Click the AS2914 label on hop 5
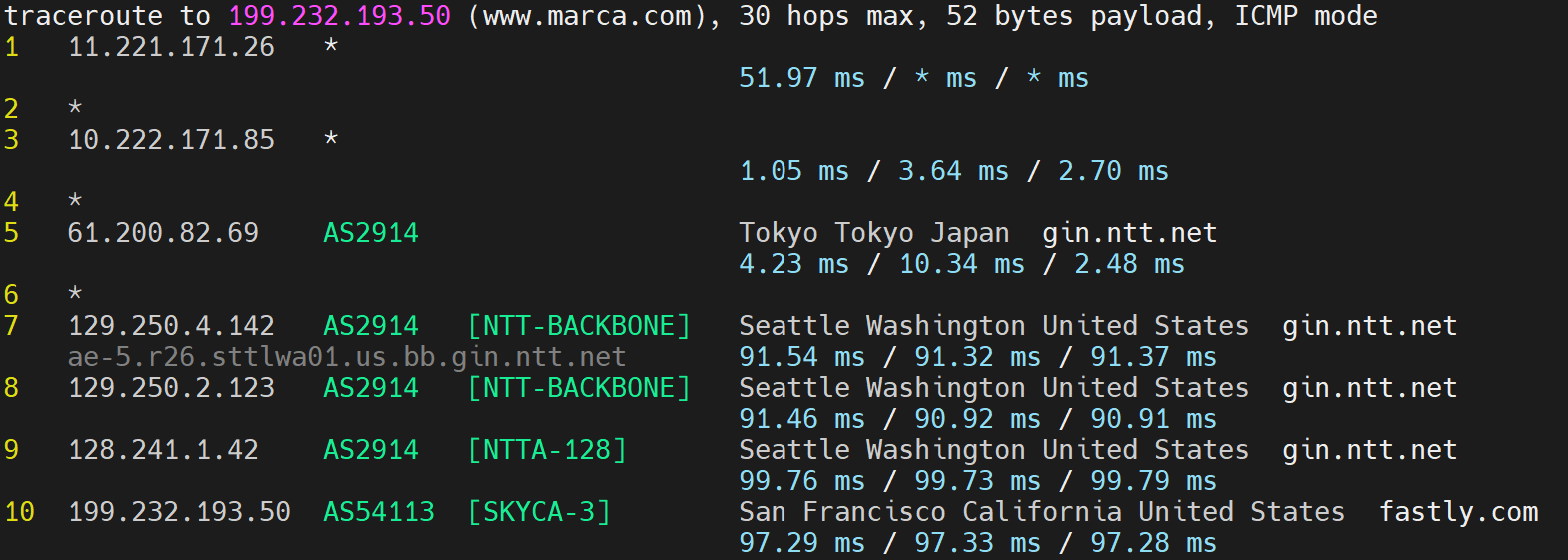Viewport: 1568px width, 560px height. 371,233
